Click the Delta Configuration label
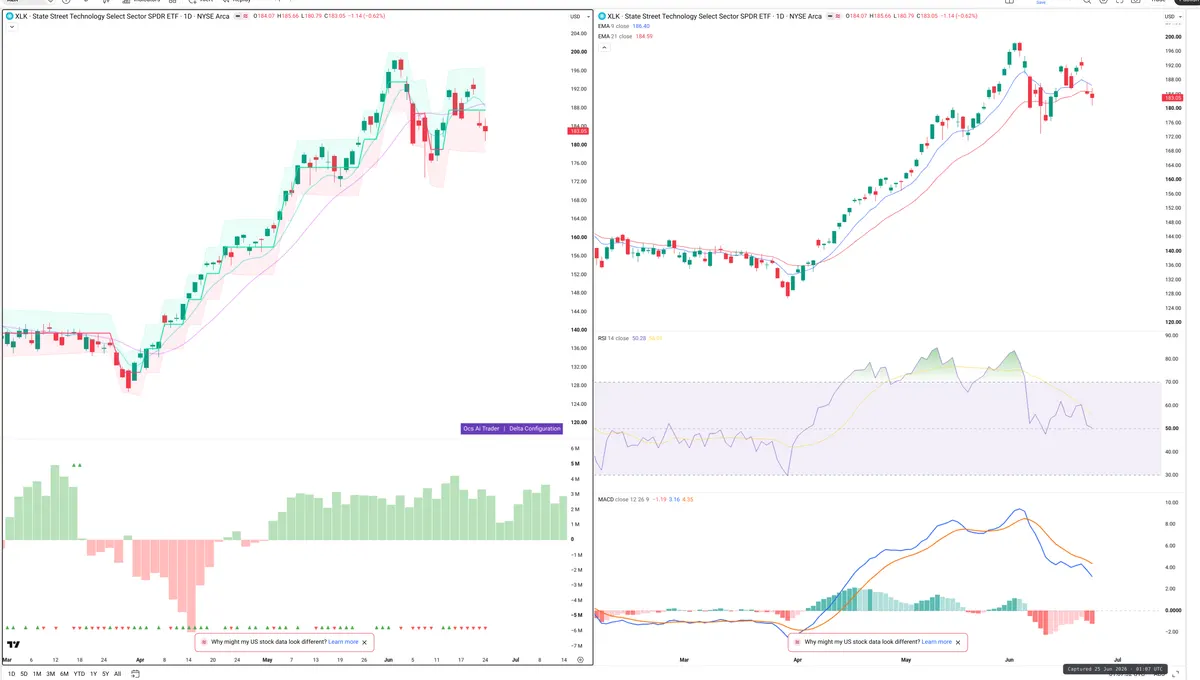Screen dimensions: 1200x680 (x=534, y=428)
